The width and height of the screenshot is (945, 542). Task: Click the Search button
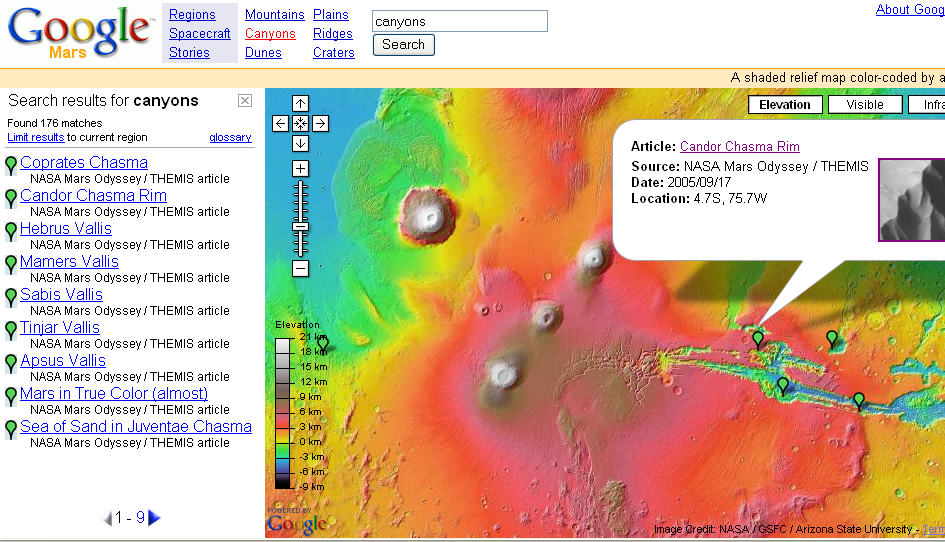tap(404, 45)
